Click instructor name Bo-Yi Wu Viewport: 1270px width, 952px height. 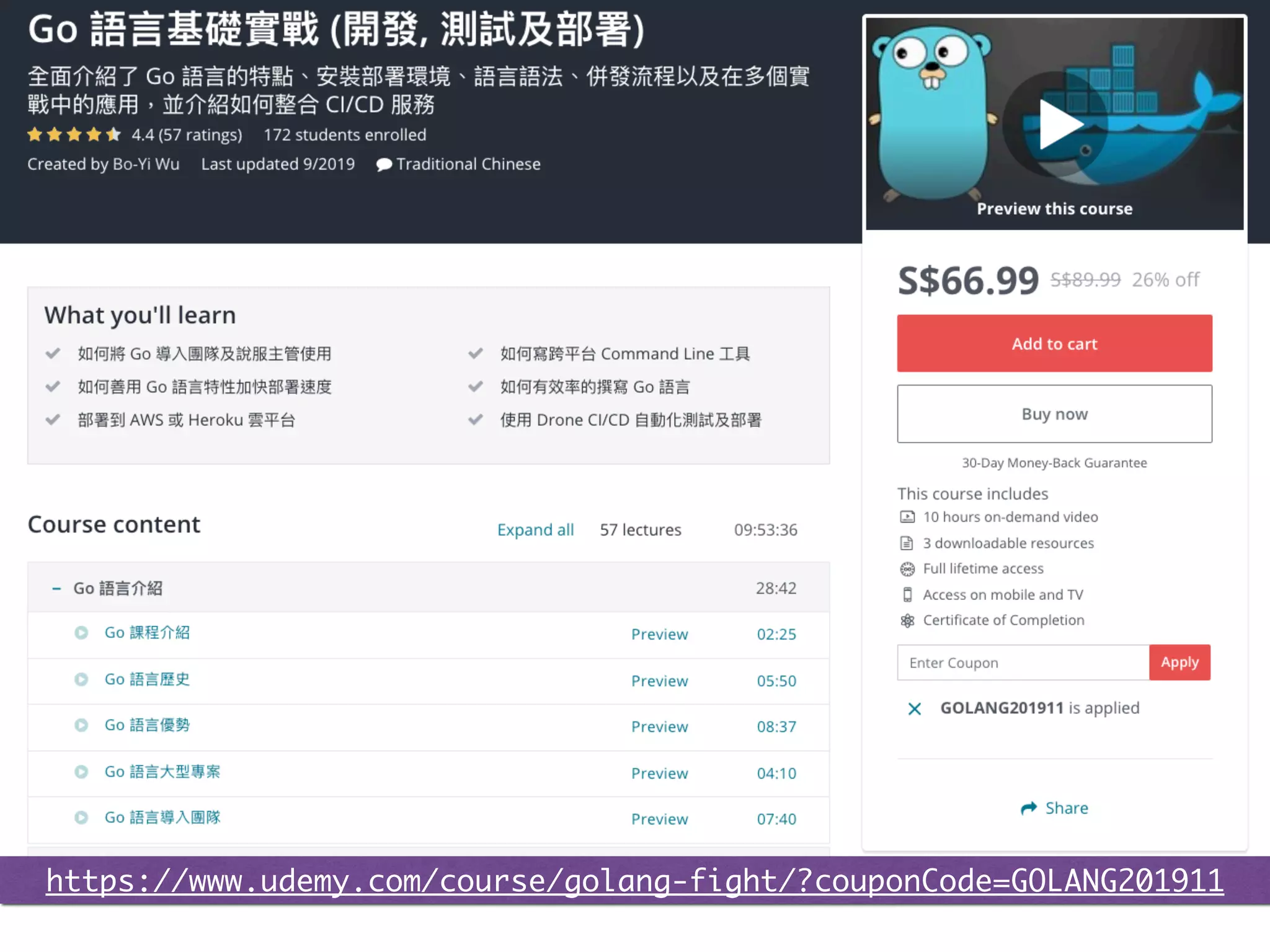pyautogui.click(x=146, y=164)
